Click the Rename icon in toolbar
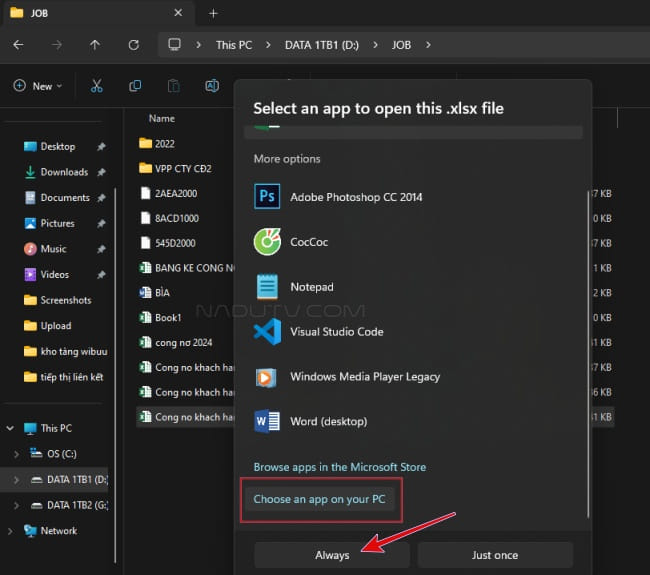The height and width of the screenshot is (575, 650). point(212,86)
